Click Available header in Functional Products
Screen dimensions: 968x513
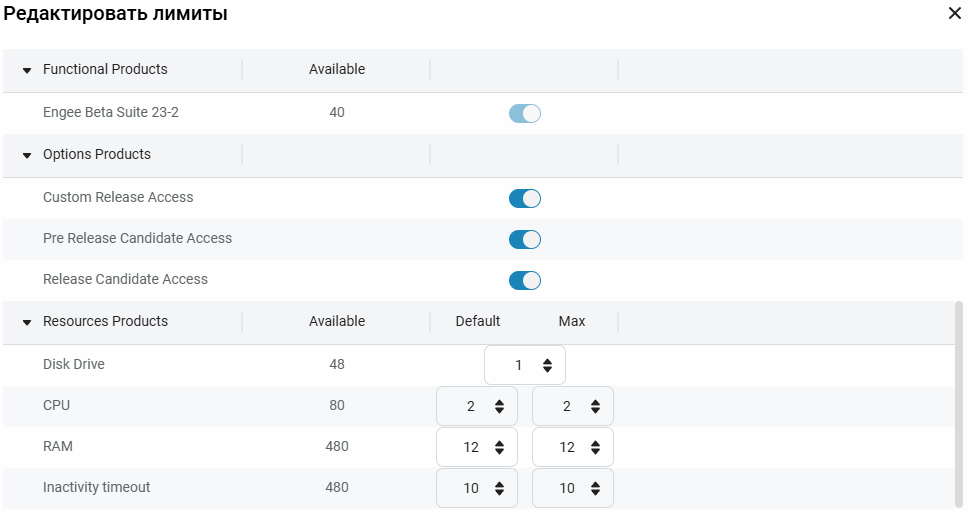pos(337,69)
